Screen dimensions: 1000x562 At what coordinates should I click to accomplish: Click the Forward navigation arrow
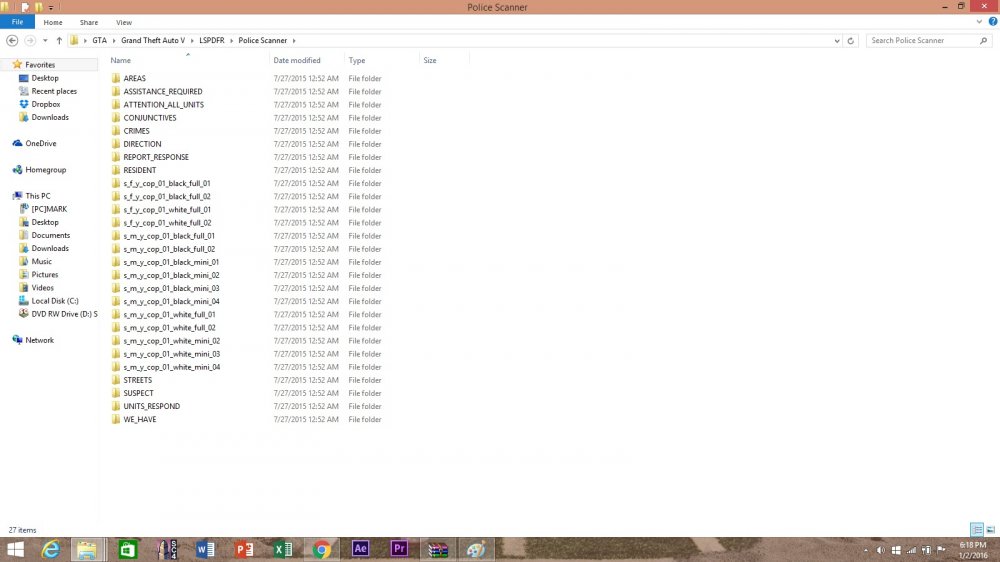(x=30, y=40)
